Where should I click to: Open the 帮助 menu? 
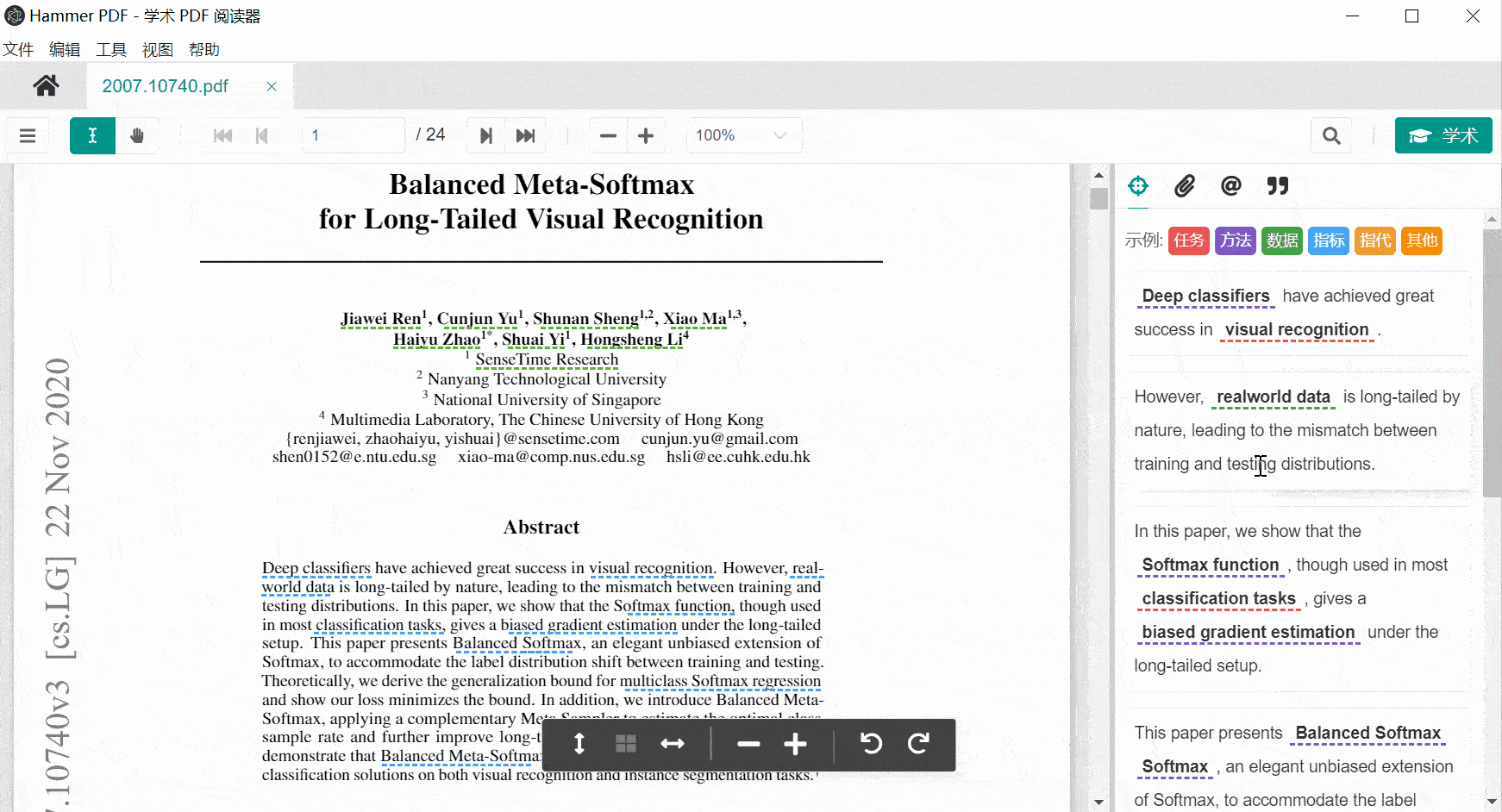[x=204, y=50]
